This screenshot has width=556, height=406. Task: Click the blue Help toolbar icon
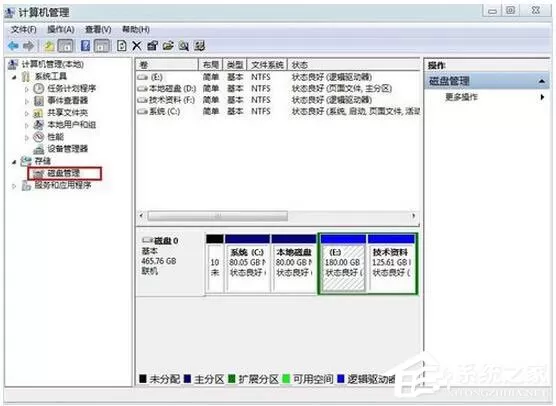[x=85, y=46]
